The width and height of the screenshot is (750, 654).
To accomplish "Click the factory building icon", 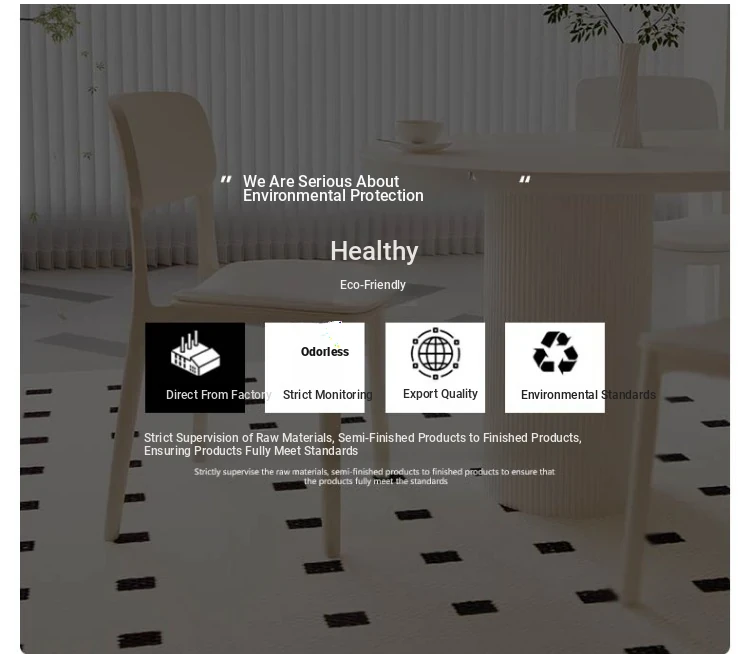I will click(195, 353).
